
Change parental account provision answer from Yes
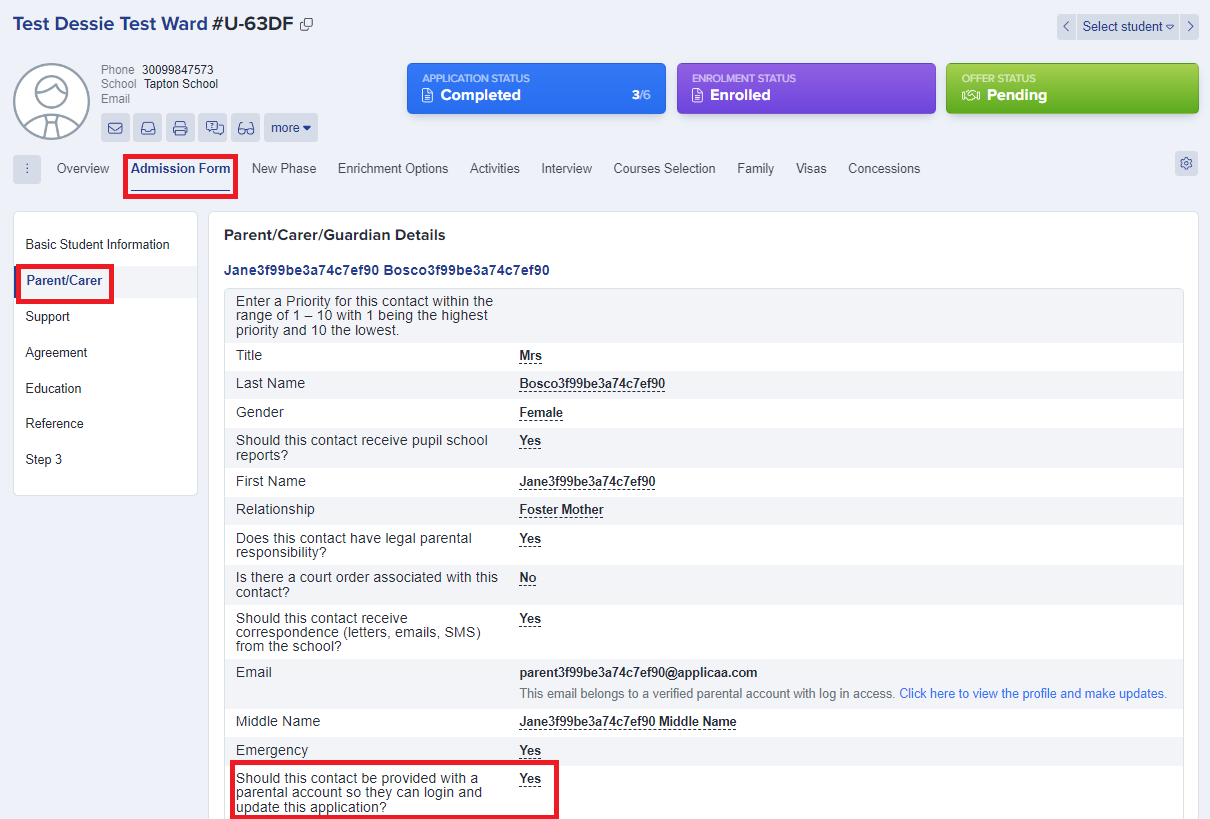(x=530, y=778)
